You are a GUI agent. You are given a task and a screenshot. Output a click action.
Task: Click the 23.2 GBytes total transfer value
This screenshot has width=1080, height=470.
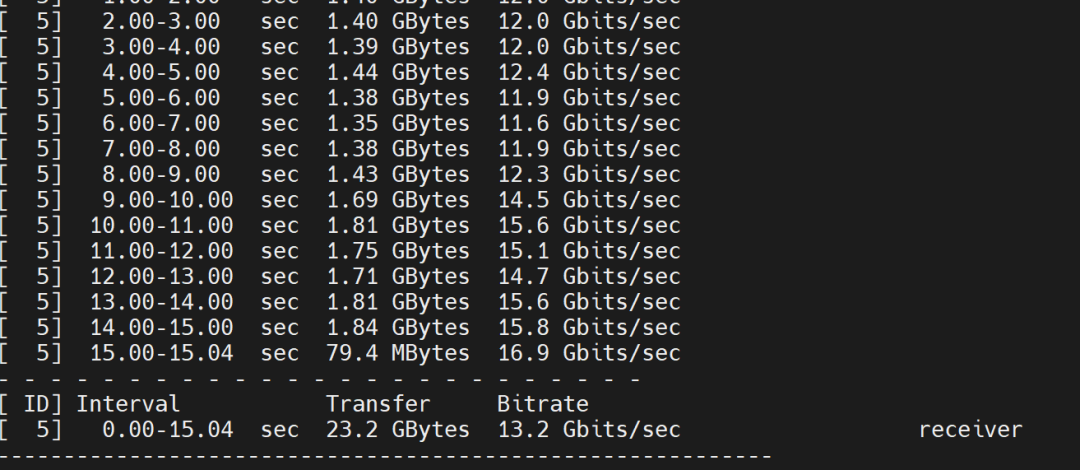(x=398, y=429)
